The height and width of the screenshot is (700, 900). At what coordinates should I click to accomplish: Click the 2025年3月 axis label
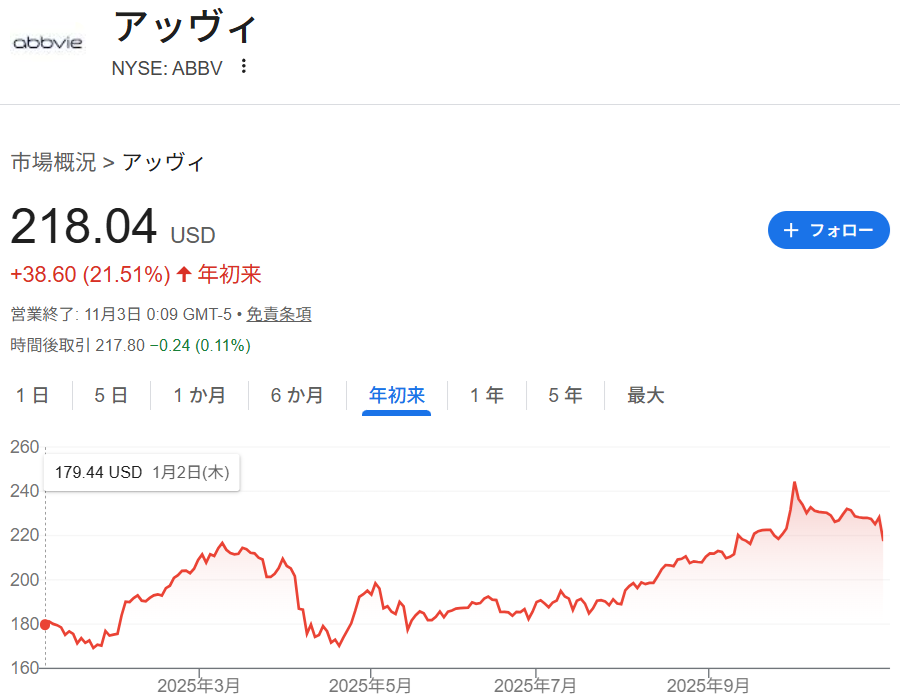coord(199,685)
